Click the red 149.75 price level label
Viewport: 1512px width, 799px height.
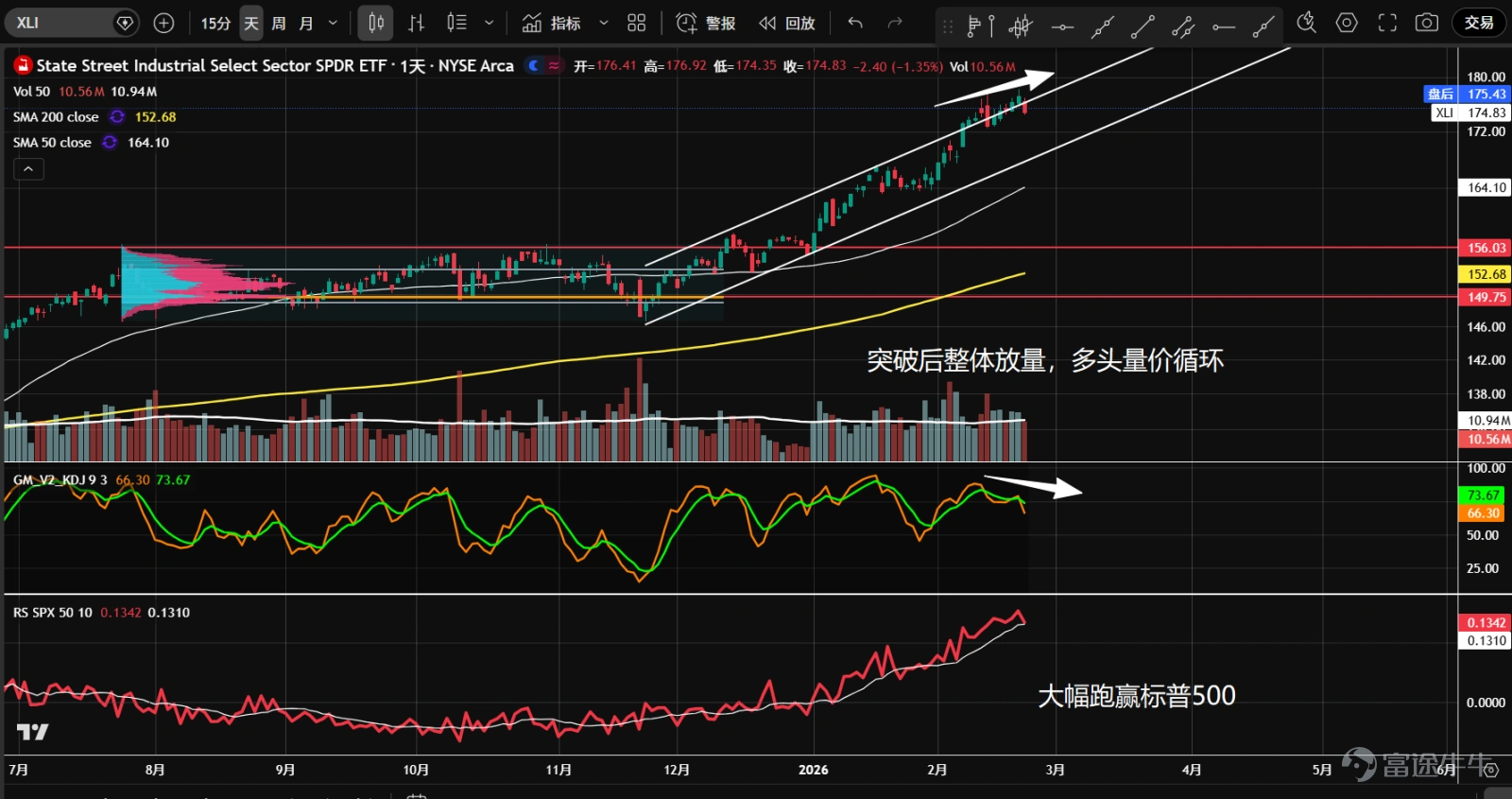(1486, 297)
